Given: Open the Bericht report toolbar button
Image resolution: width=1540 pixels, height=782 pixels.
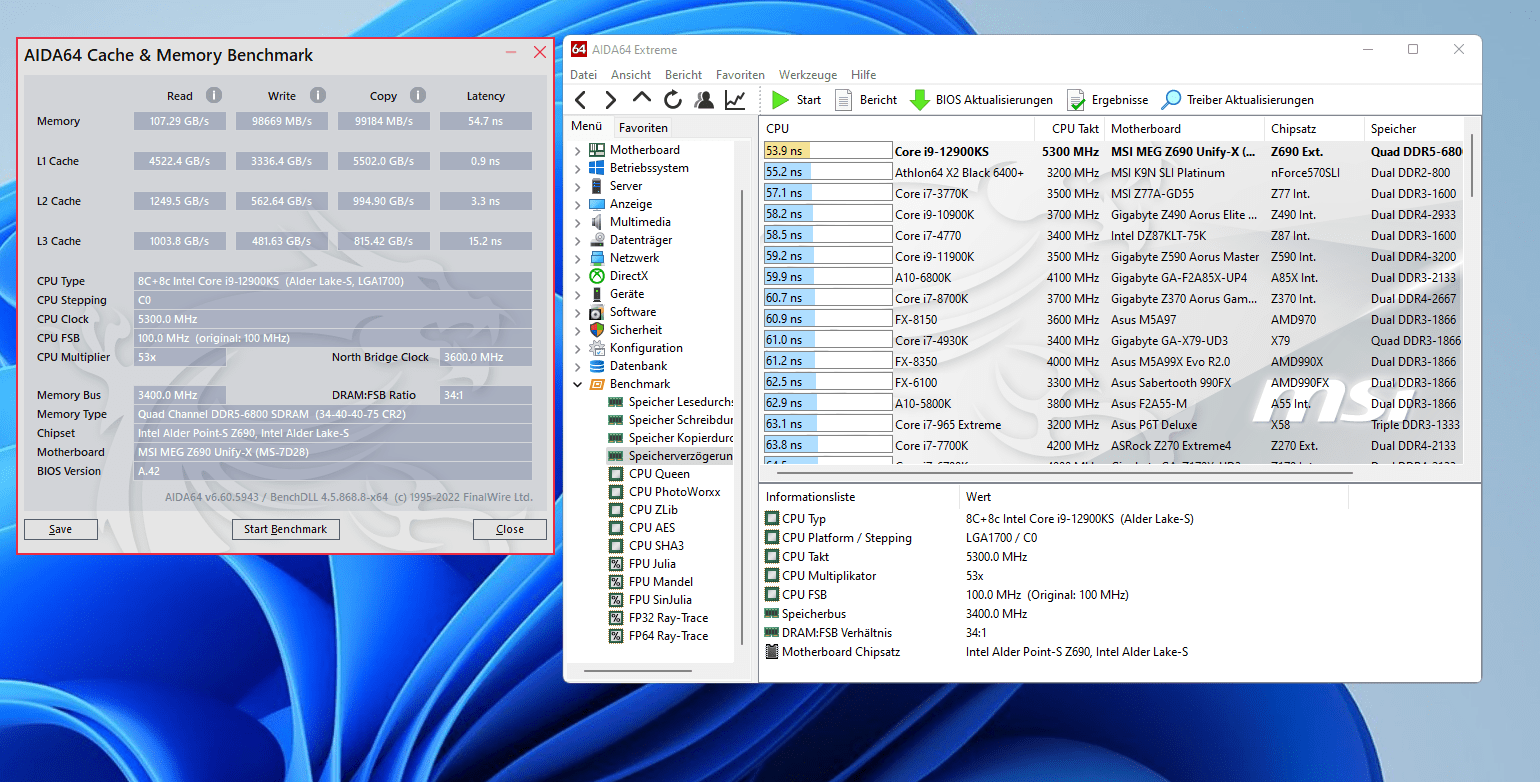Looking at the screenshot, I should (x=866, y=100).
